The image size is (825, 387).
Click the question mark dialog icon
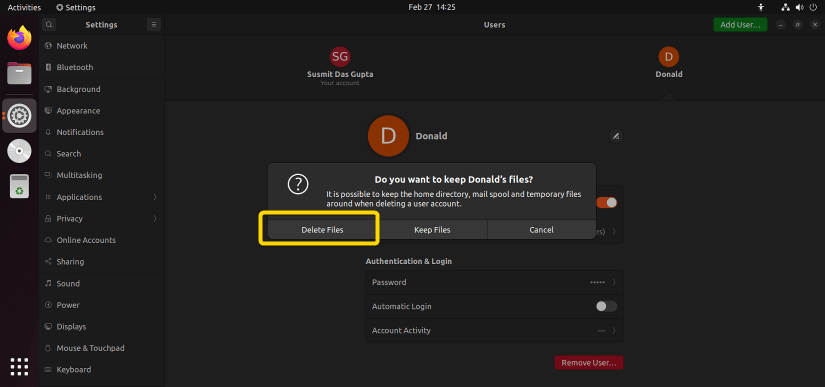[x=298, y=184]
